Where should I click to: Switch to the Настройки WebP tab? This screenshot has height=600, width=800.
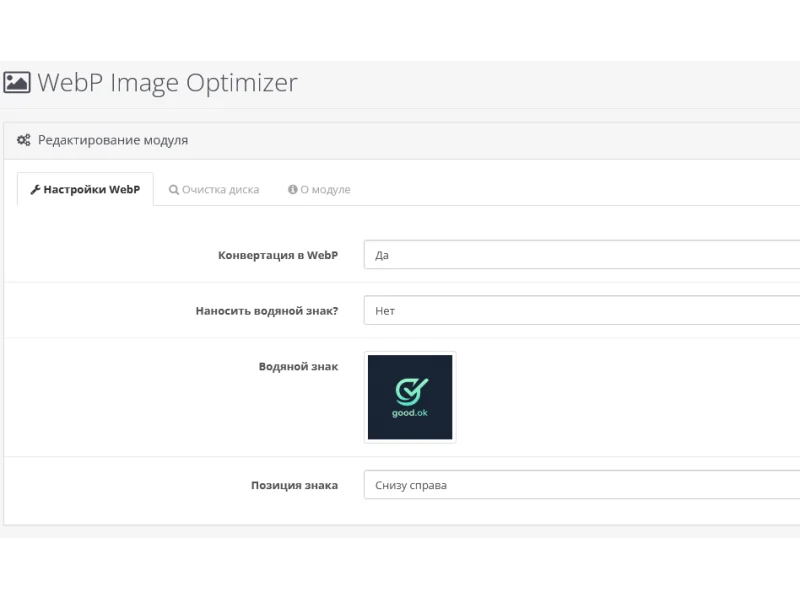click(x=86, y=190)
